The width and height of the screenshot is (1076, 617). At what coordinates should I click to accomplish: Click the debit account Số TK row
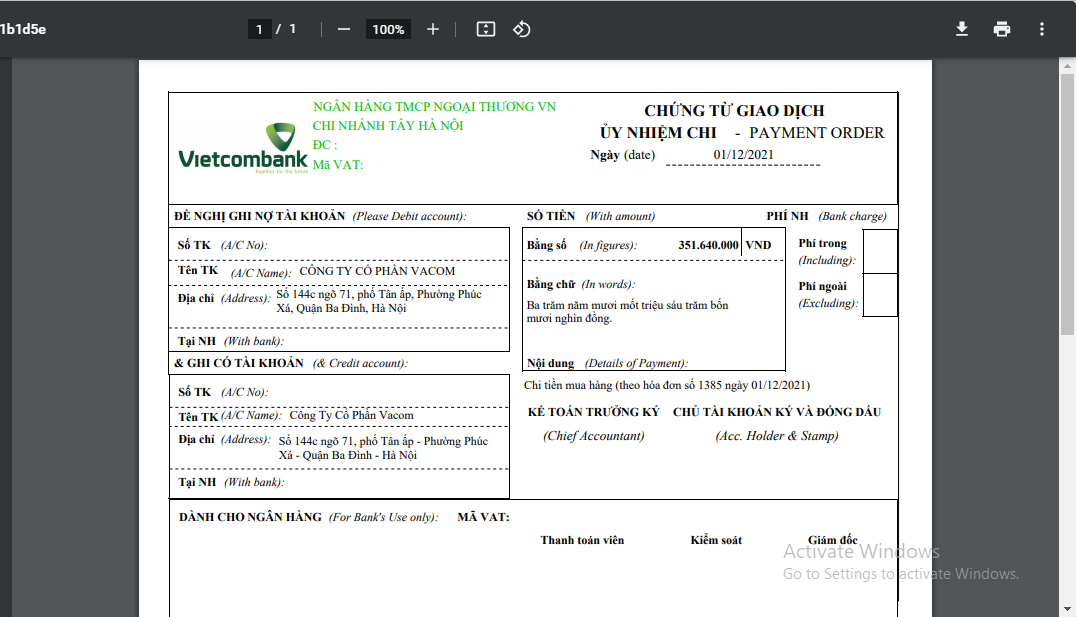pyautogui.click(x=340, y=245)
